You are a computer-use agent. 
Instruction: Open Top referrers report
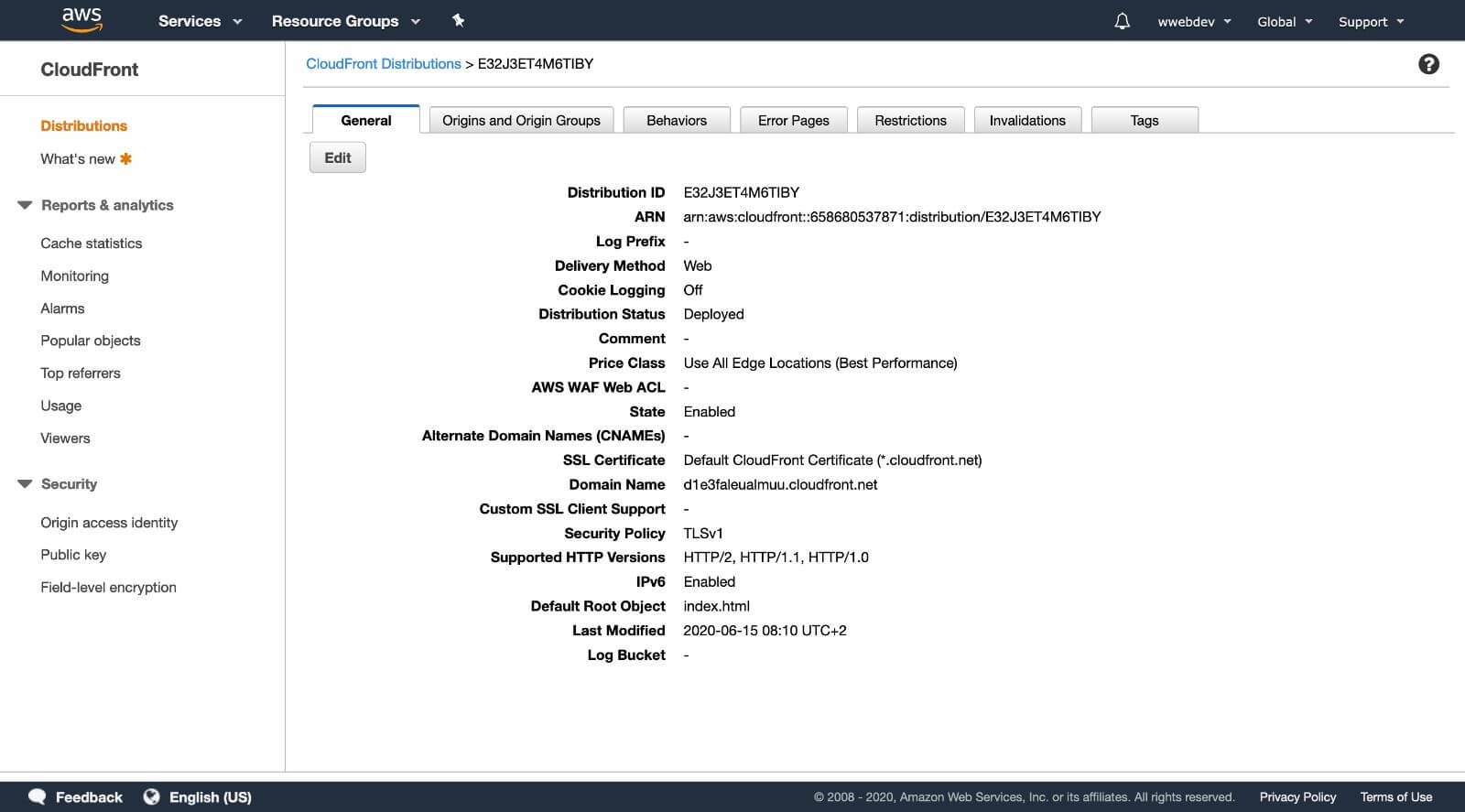click(x=81, y=373)
